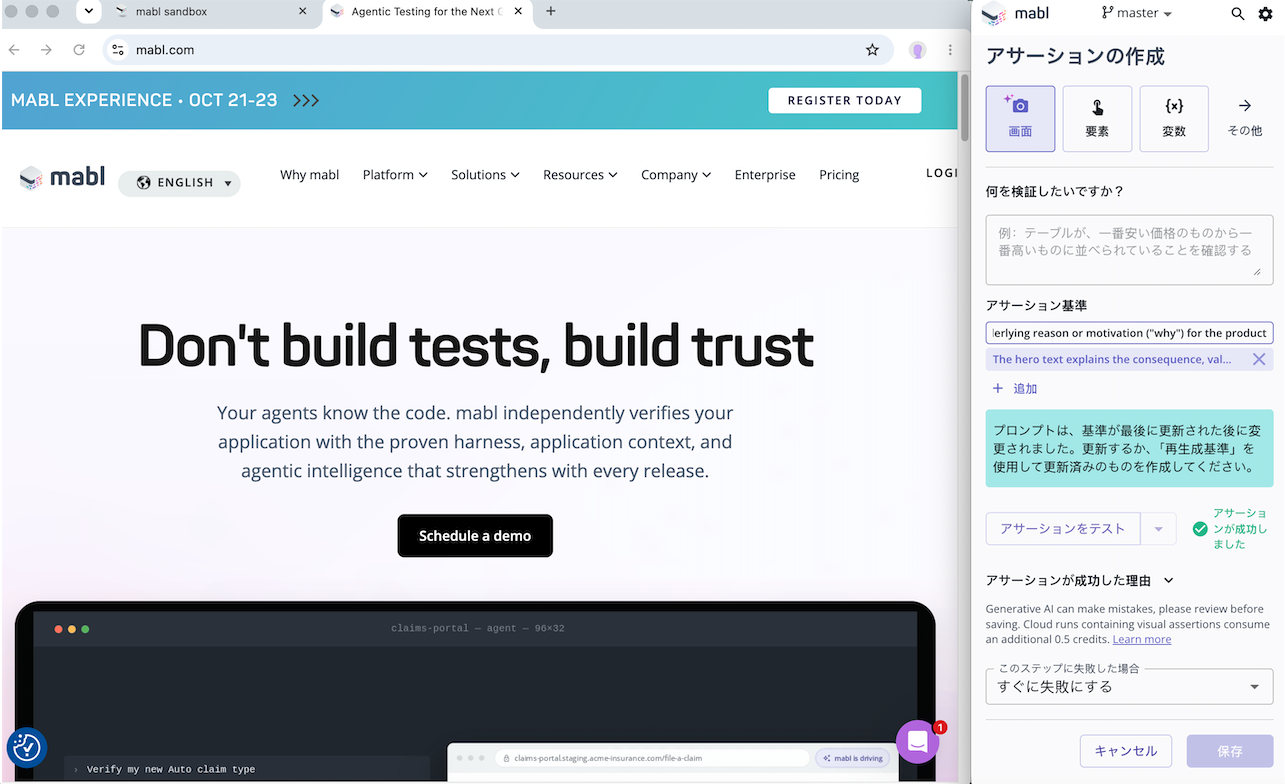Viewport: 1285px width, 784px height.
Task: Open the chat widget bubble
Action: (x=917, y=742)
